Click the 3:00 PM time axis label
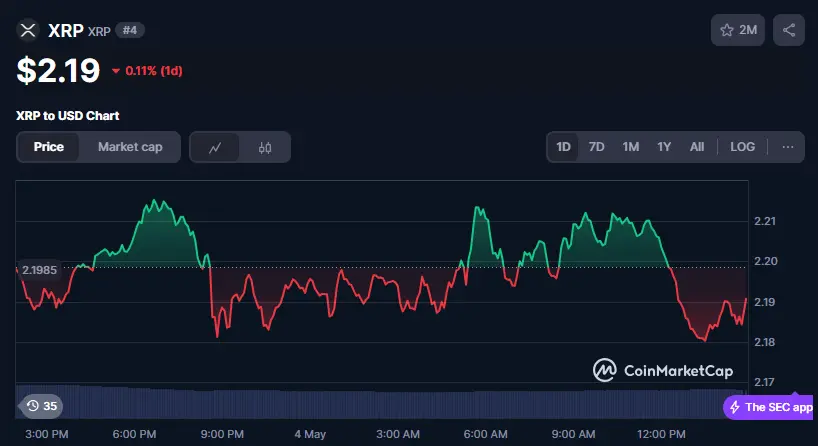 pyautogui.click(x=46, y=434)
